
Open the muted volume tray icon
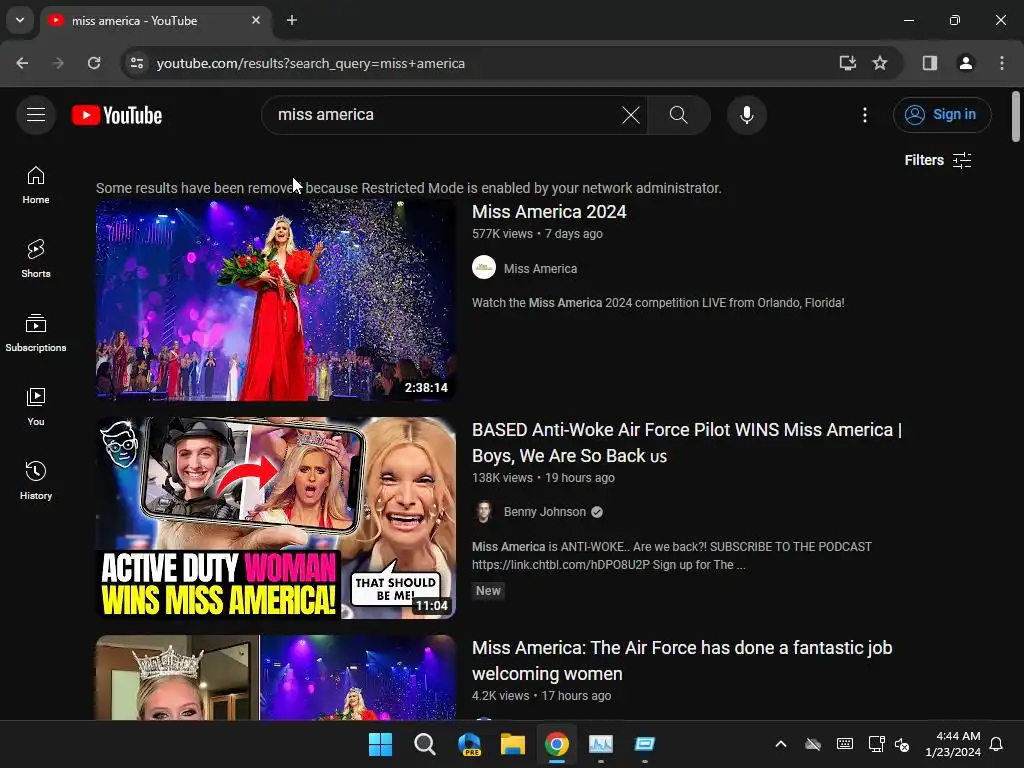pos(902,744)
